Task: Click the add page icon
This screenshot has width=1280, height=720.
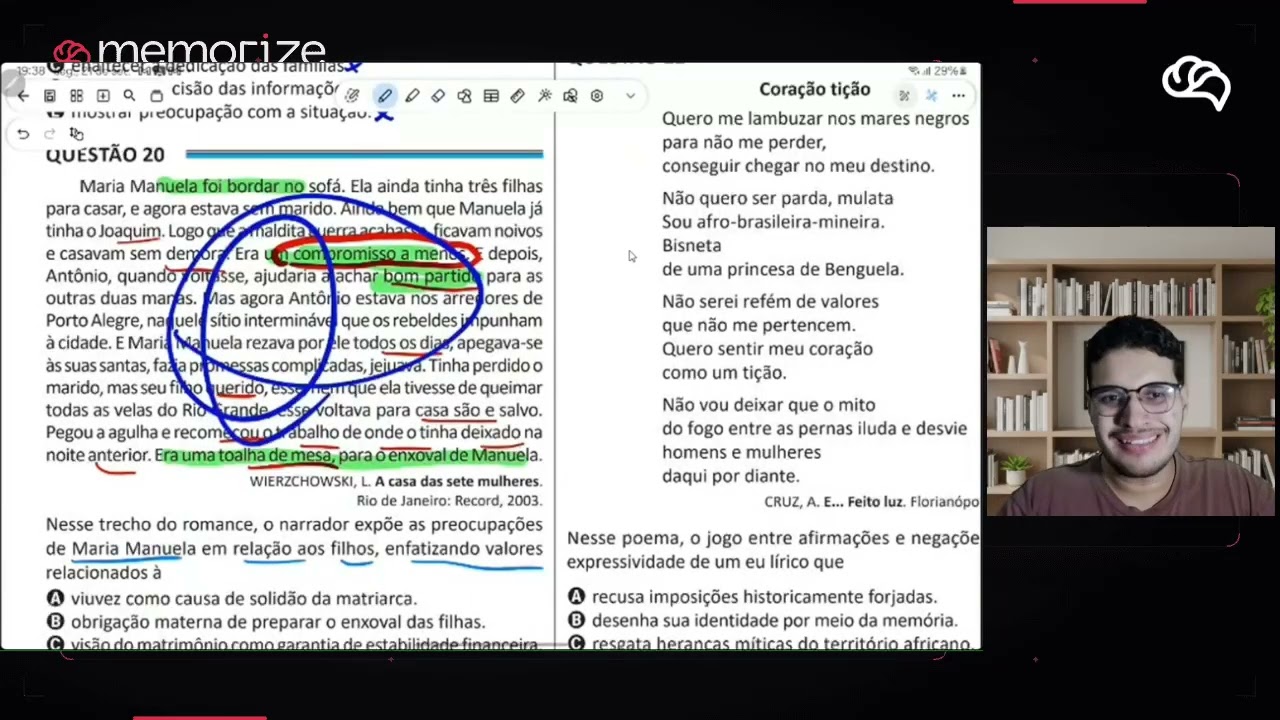Action: coord(103,96)
